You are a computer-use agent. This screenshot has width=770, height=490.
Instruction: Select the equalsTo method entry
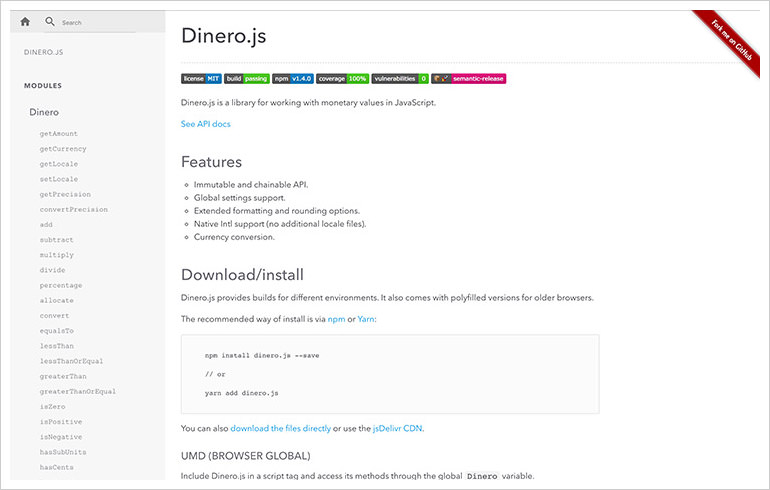click(56, 331)
